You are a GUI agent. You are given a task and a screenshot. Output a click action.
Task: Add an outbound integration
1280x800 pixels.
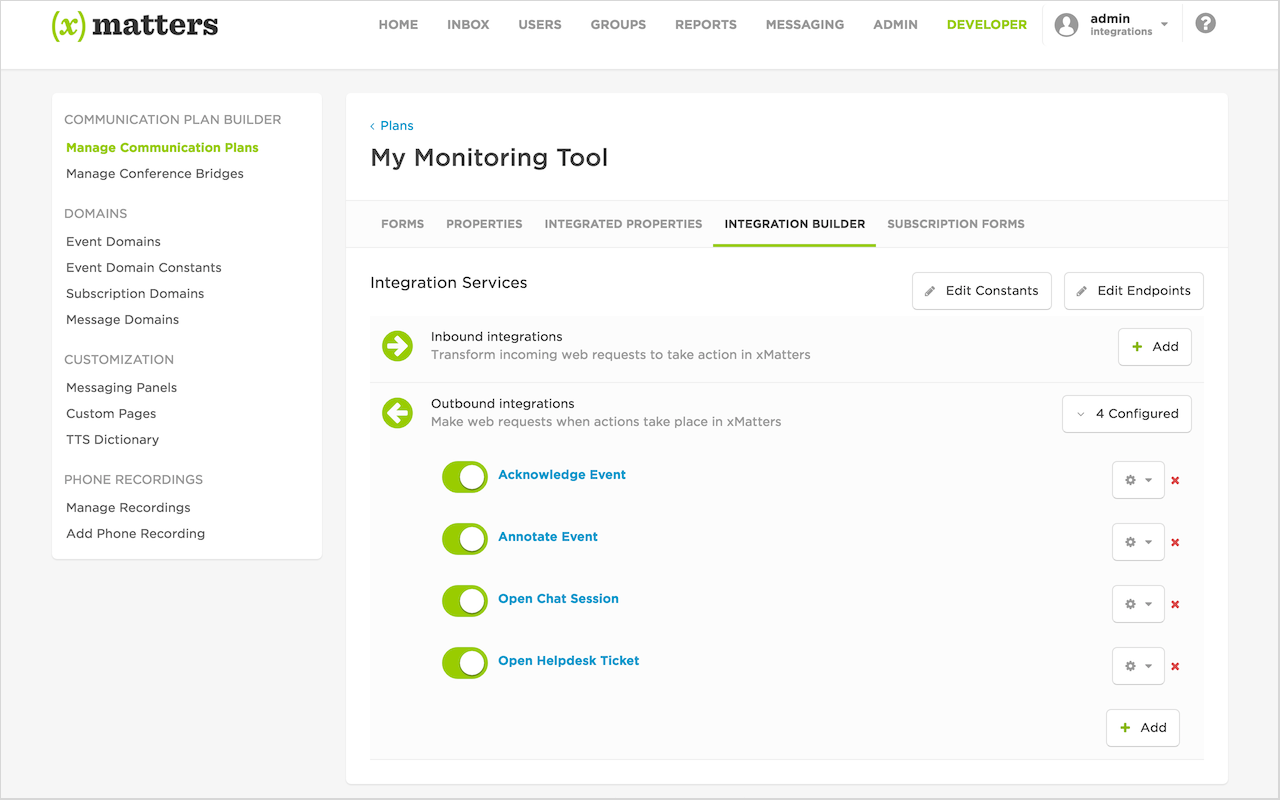(x=1142, y=728)
